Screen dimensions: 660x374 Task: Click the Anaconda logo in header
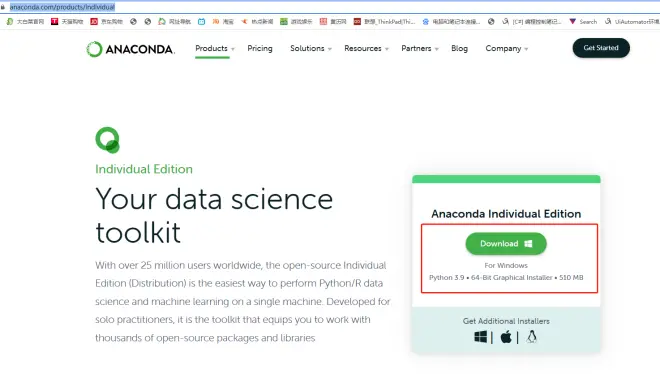(130, 49)
